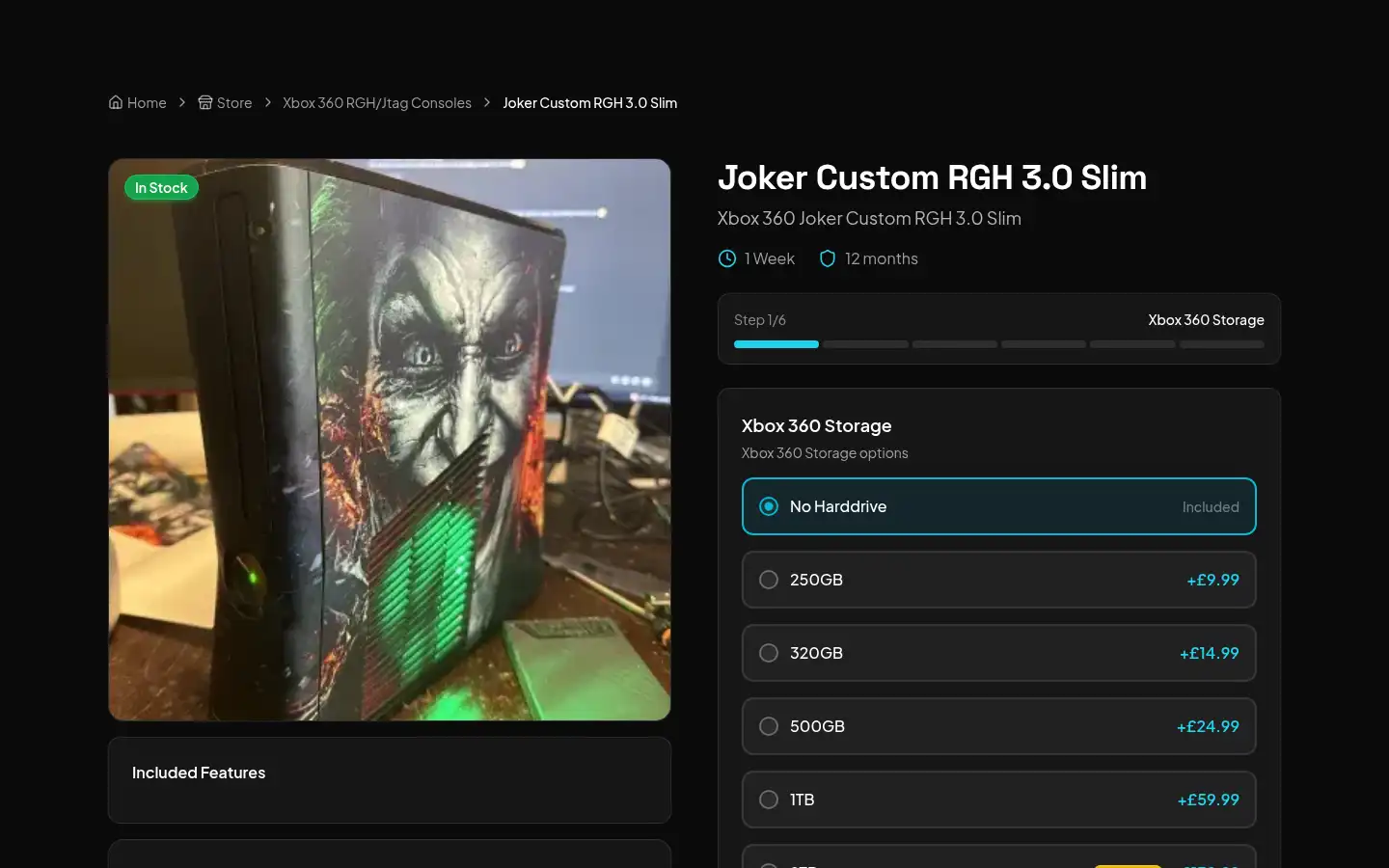Click the Store shop icon in breadcrumb
Screen dimensions: 1389x868
(x=205, y=102)
